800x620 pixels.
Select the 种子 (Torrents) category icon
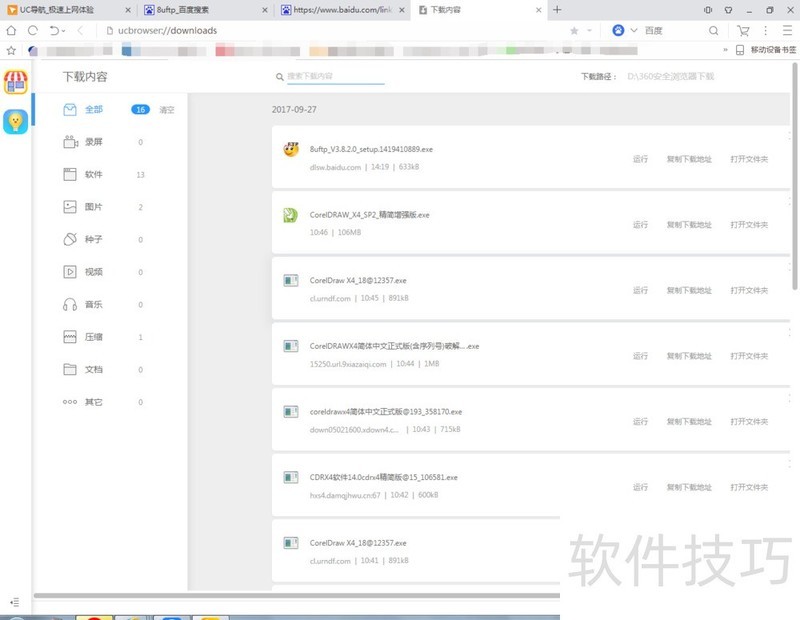[69, 236]
